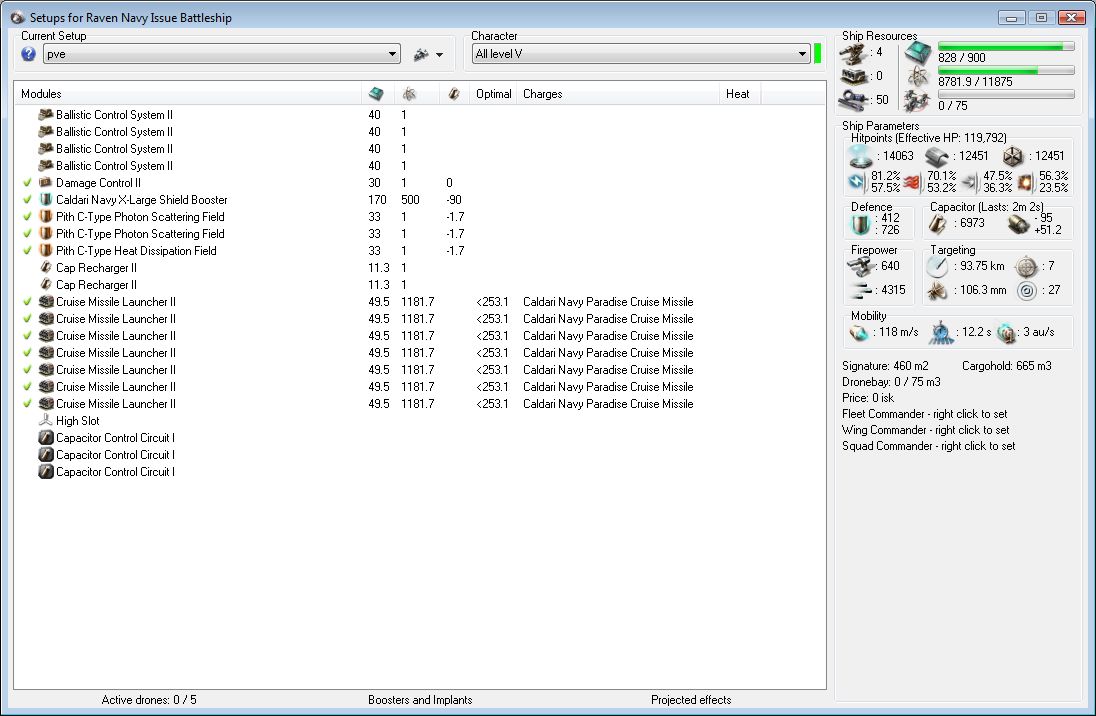1096x716 pixels.
Task: Open the Active drones: 0 / 5 panel
Action: pyautogui.click(x=149, y=700)
